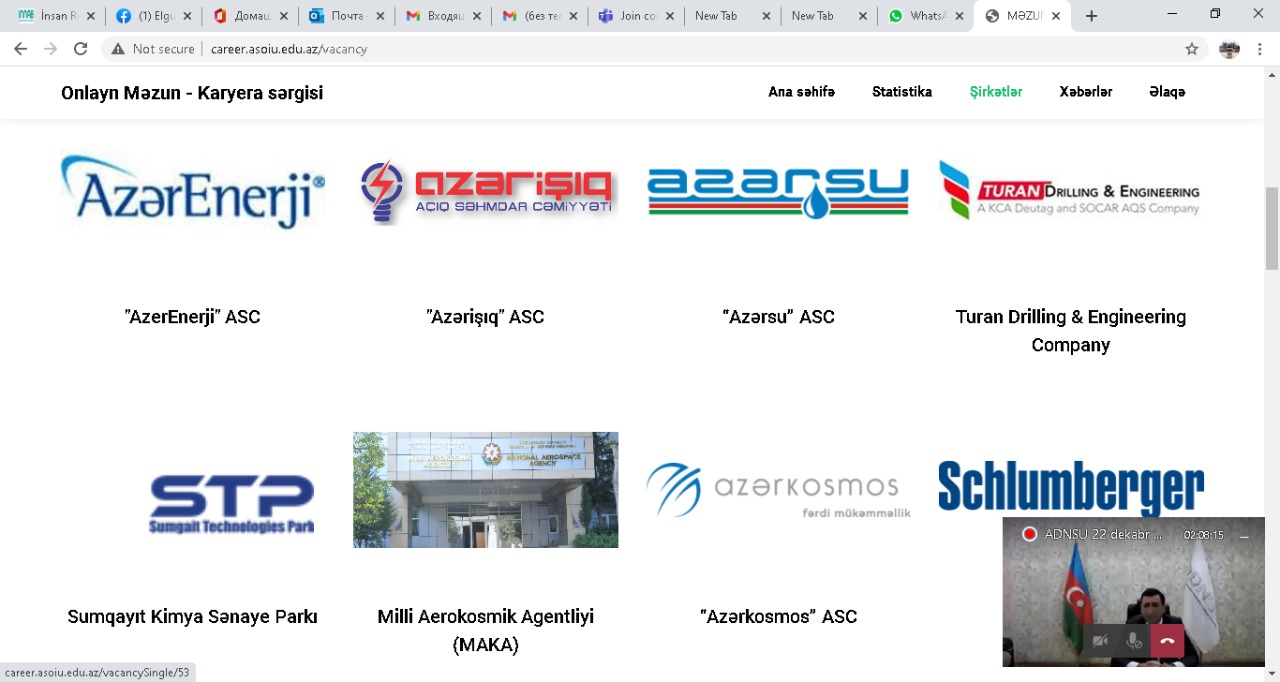Go to the Xəbərlər menu item
The height and width of the screenshot is (682, 1280).
click(1086, 92)
